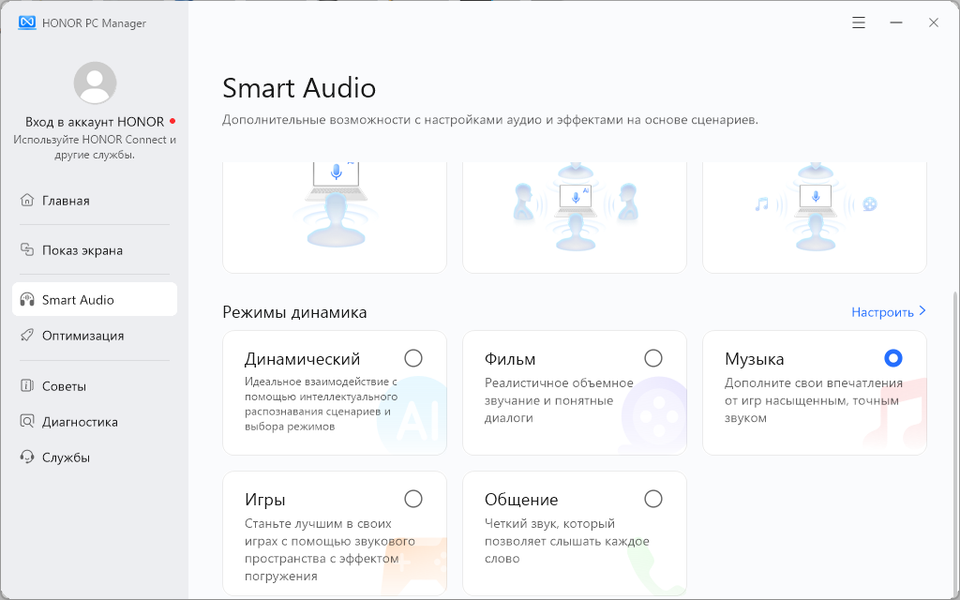Click the Показ экрана screen share icon
Viewport: 960px width, 600px height.
pyautogui.click(x=27, y=250)
